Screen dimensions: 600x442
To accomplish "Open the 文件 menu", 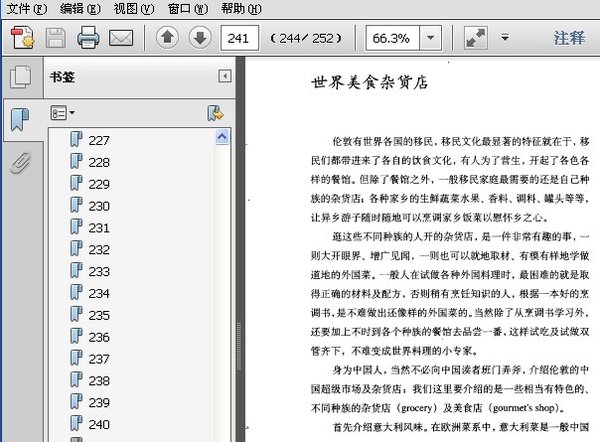I will [x=25, y=8].
